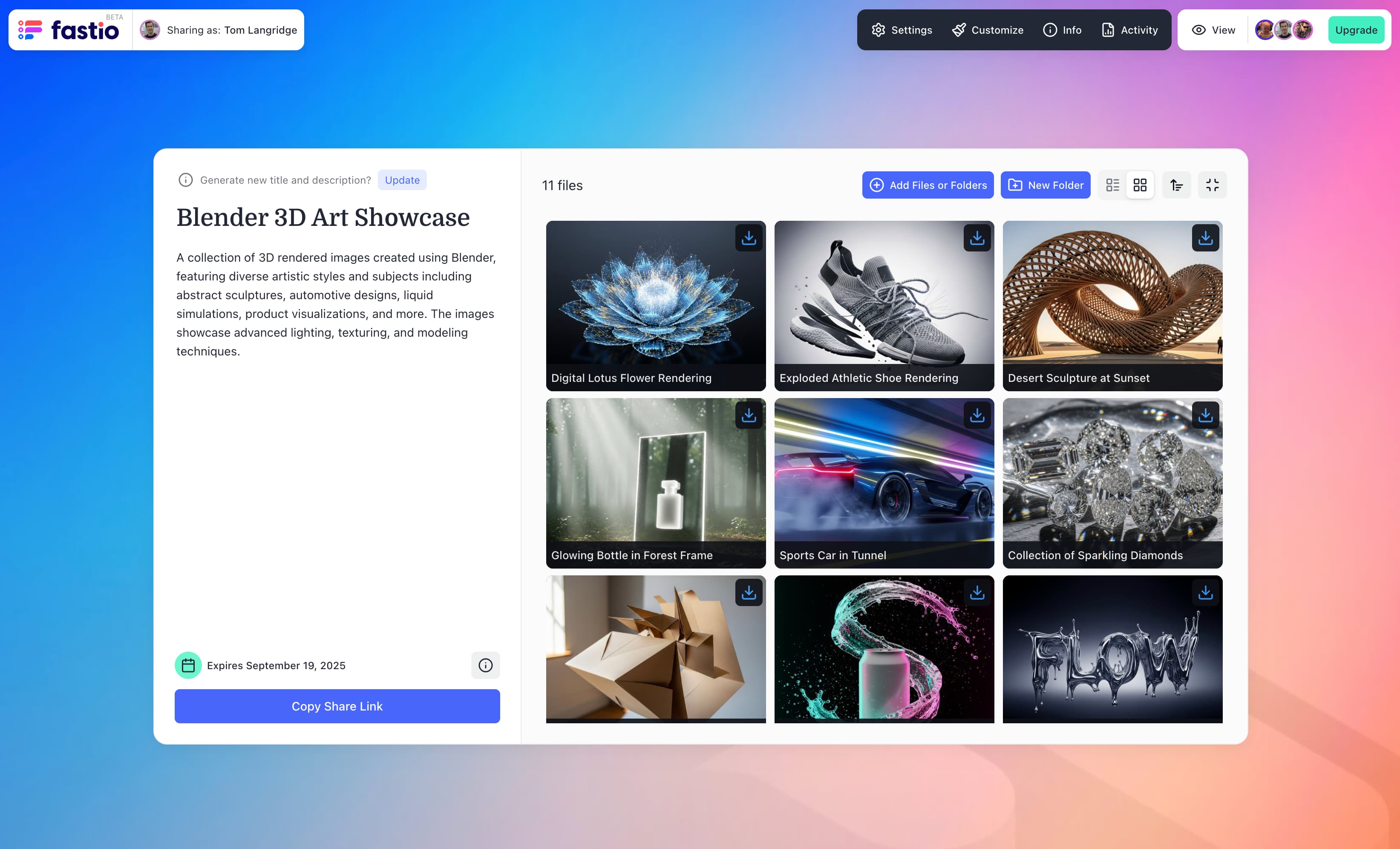Image resolution: width=1400 pixels, height=849 pixels.
Task: Click 'Digital Lotus Flower Rendering' caption
Action: (x=631, y=378)
